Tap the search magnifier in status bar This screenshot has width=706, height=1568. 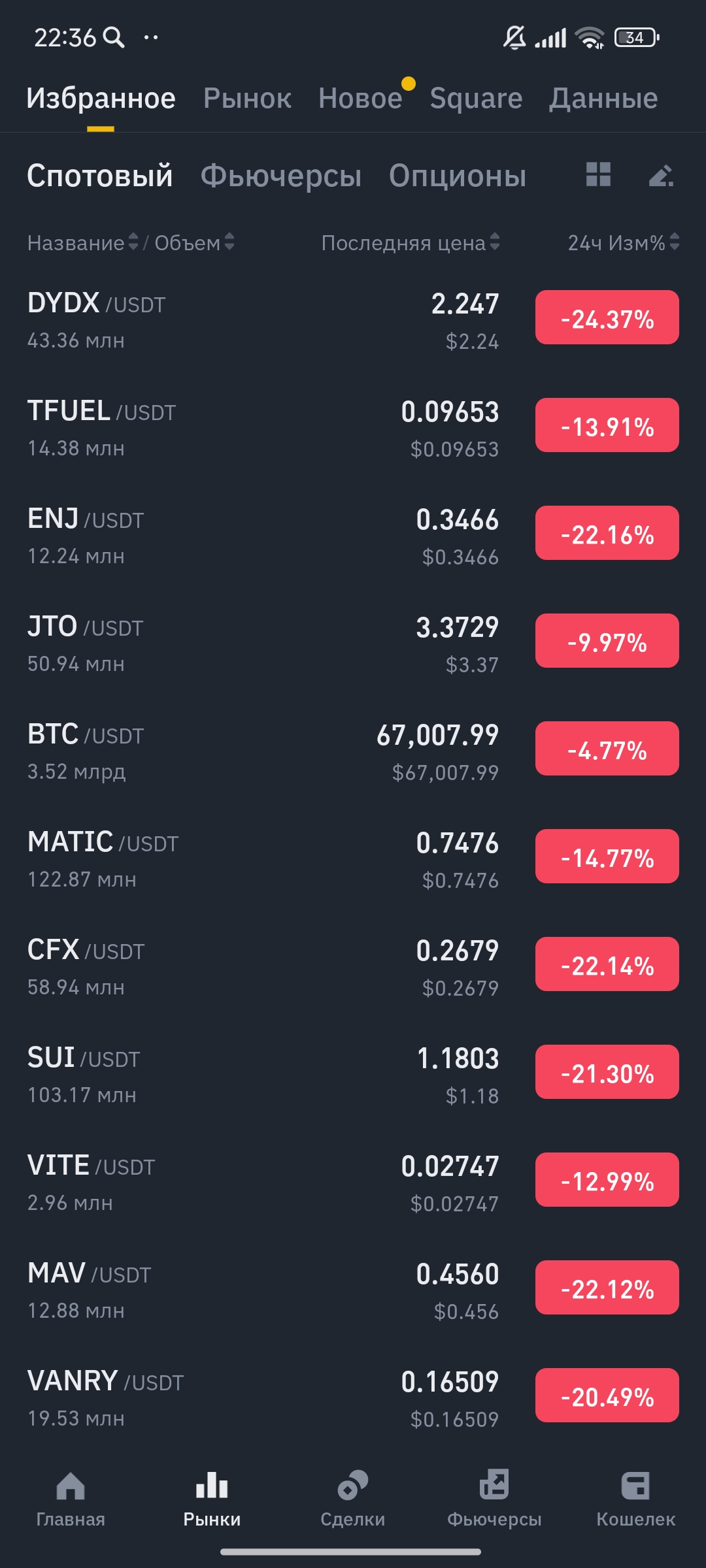point(114,37)
